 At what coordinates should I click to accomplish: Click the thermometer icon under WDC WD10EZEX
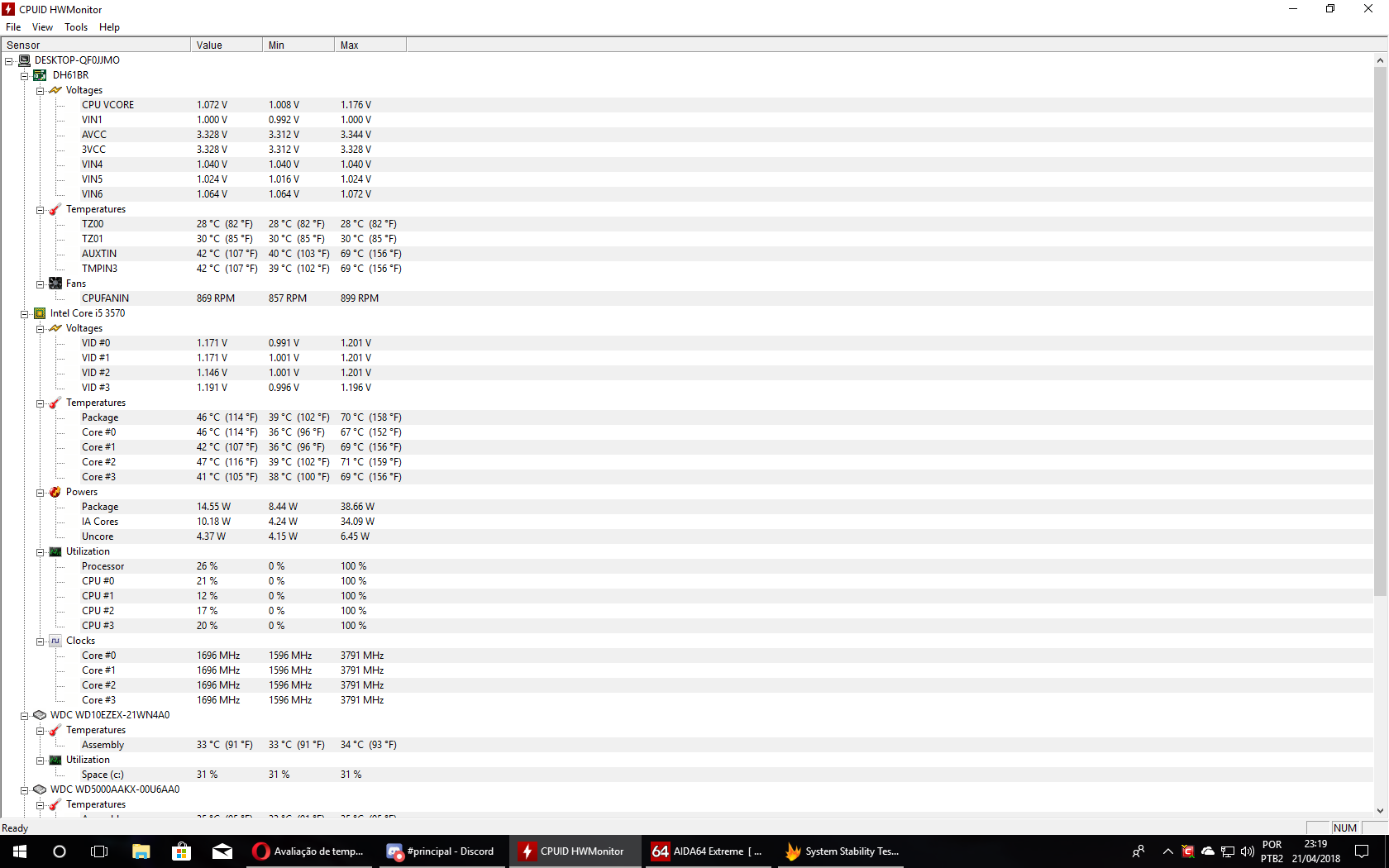click(x=55, y=730)
